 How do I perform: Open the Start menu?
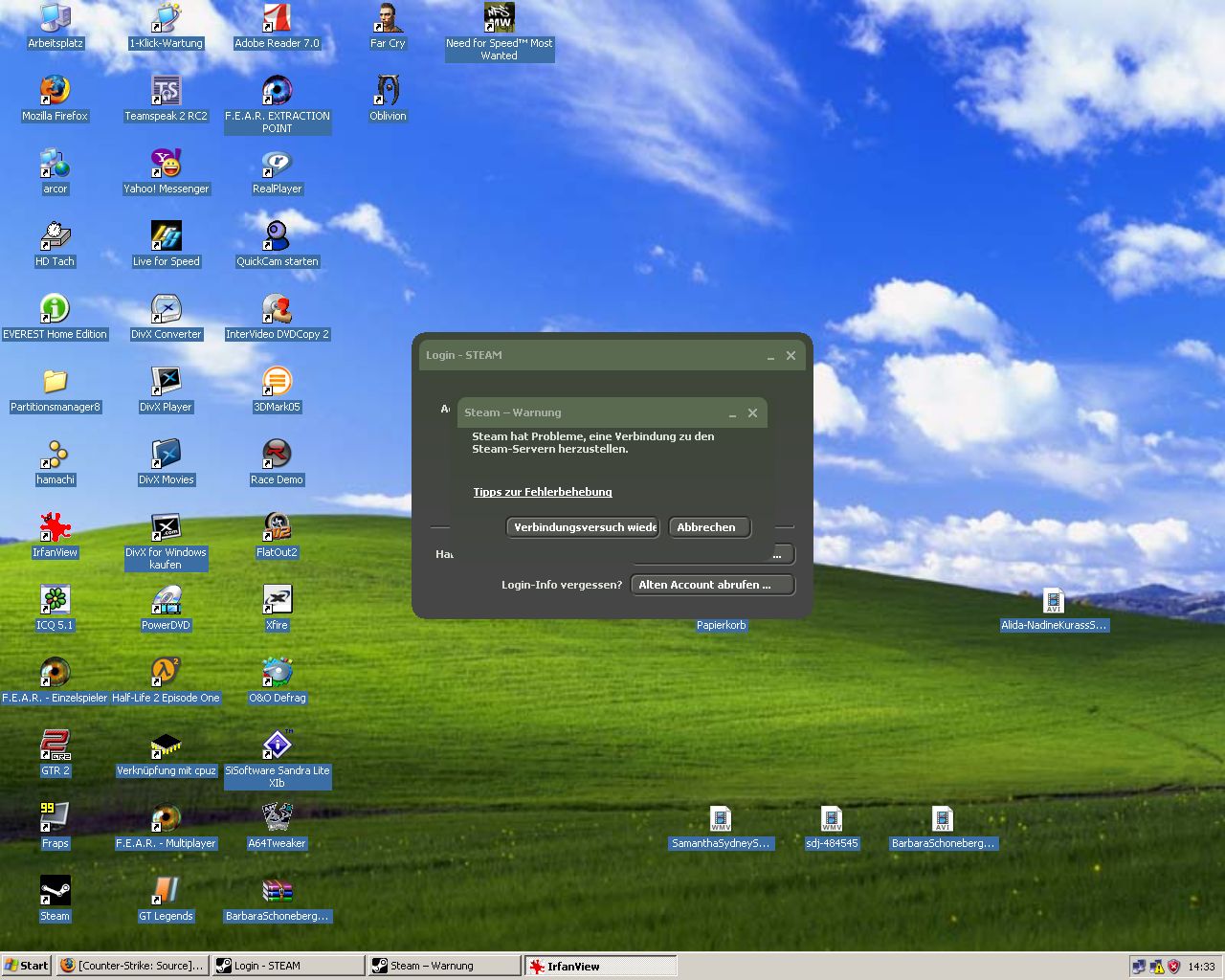26,966
